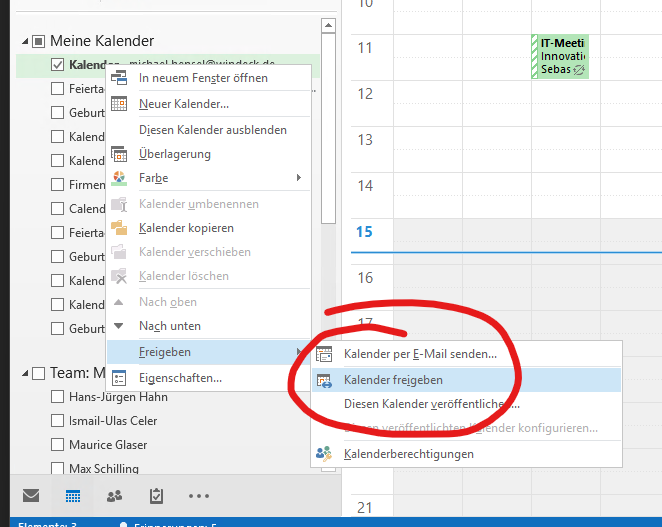Click the Überlagerung overlay icon
Screen dimensions: 662x527
tap(119, 154)
